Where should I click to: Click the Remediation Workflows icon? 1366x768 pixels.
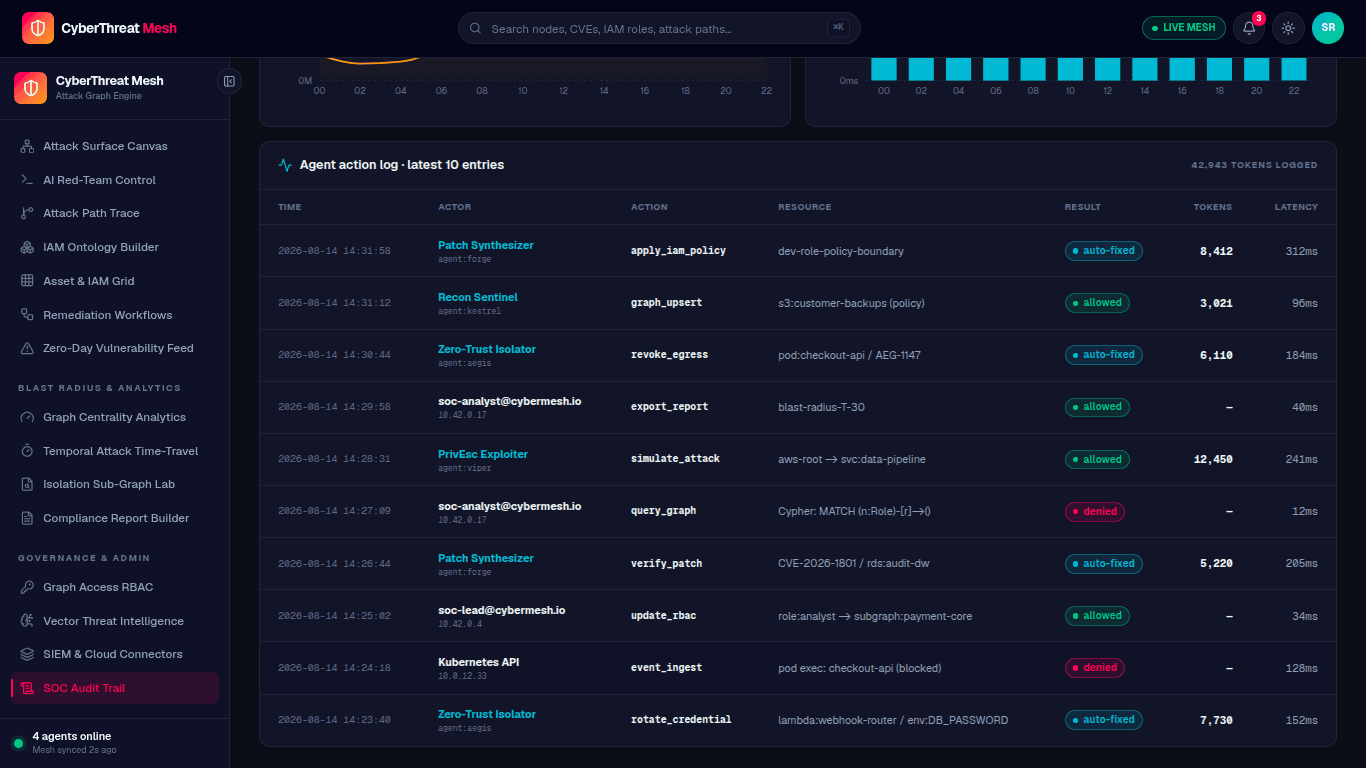coord(27,315)
